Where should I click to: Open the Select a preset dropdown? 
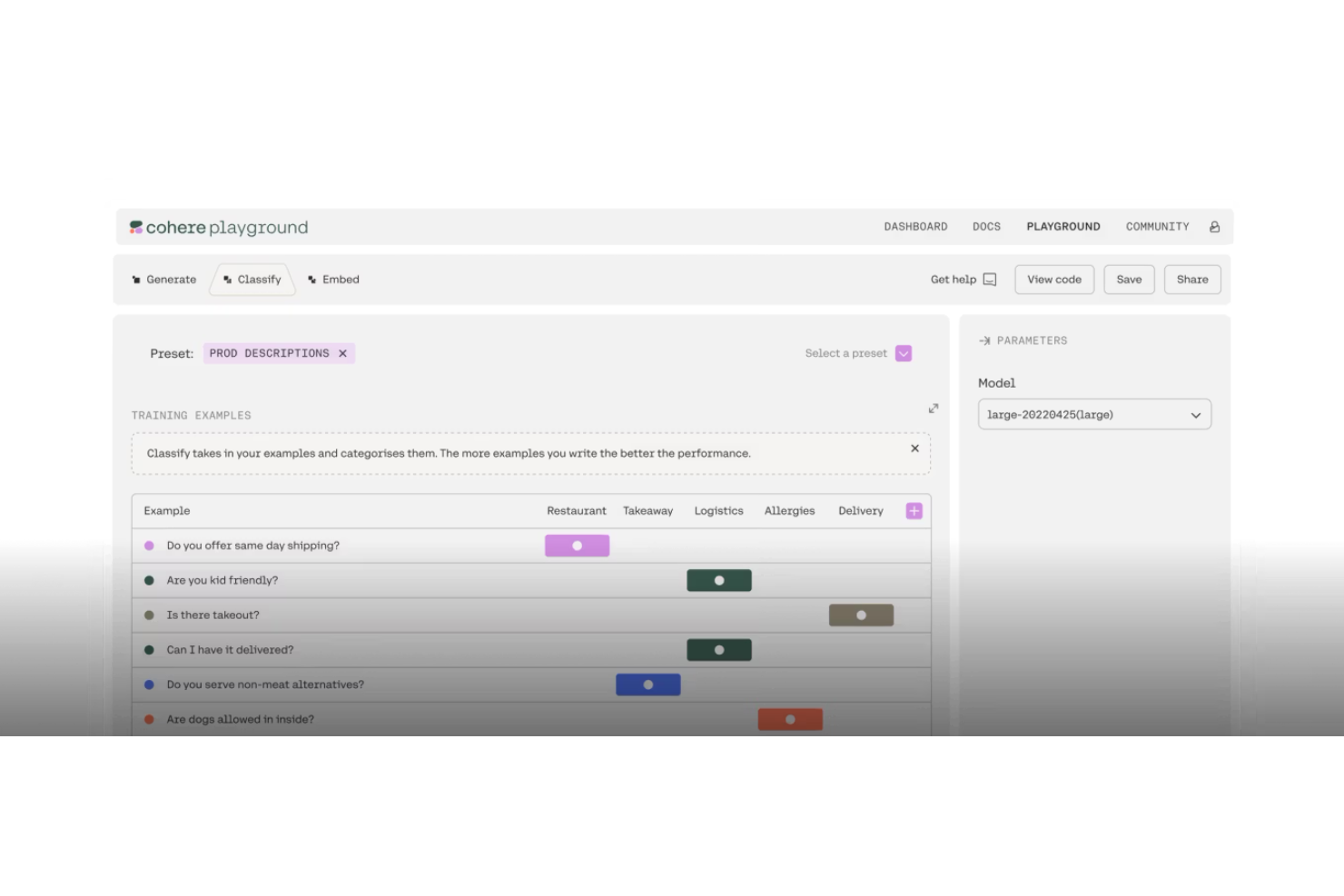[845, 353]
